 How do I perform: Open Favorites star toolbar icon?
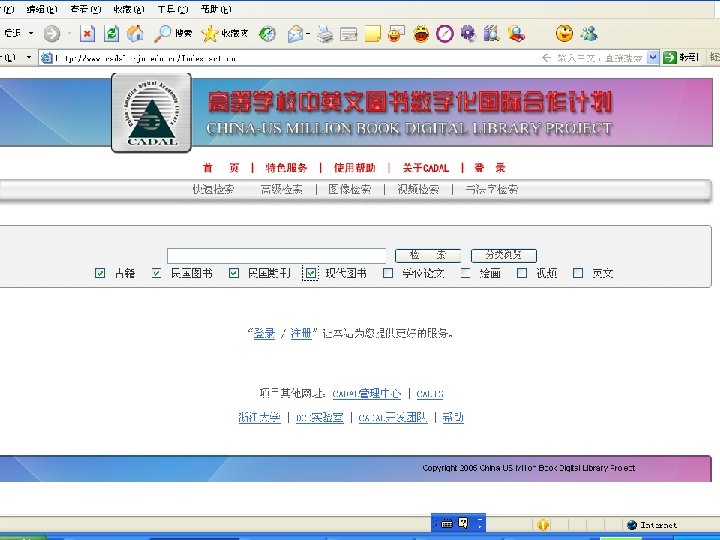coord(210,34)
